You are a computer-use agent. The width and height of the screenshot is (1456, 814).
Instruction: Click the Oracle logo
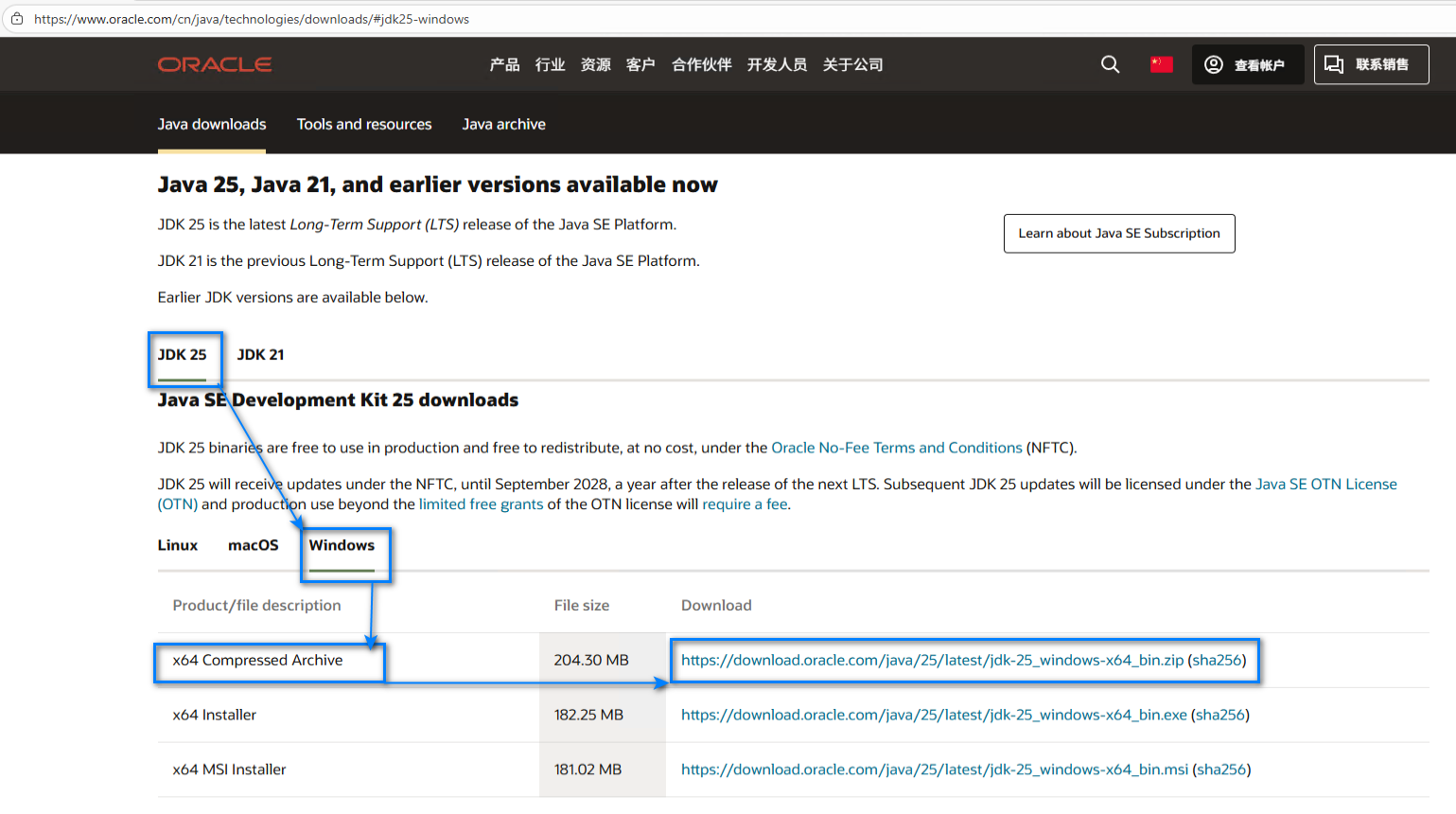click(x=215, y=64)
